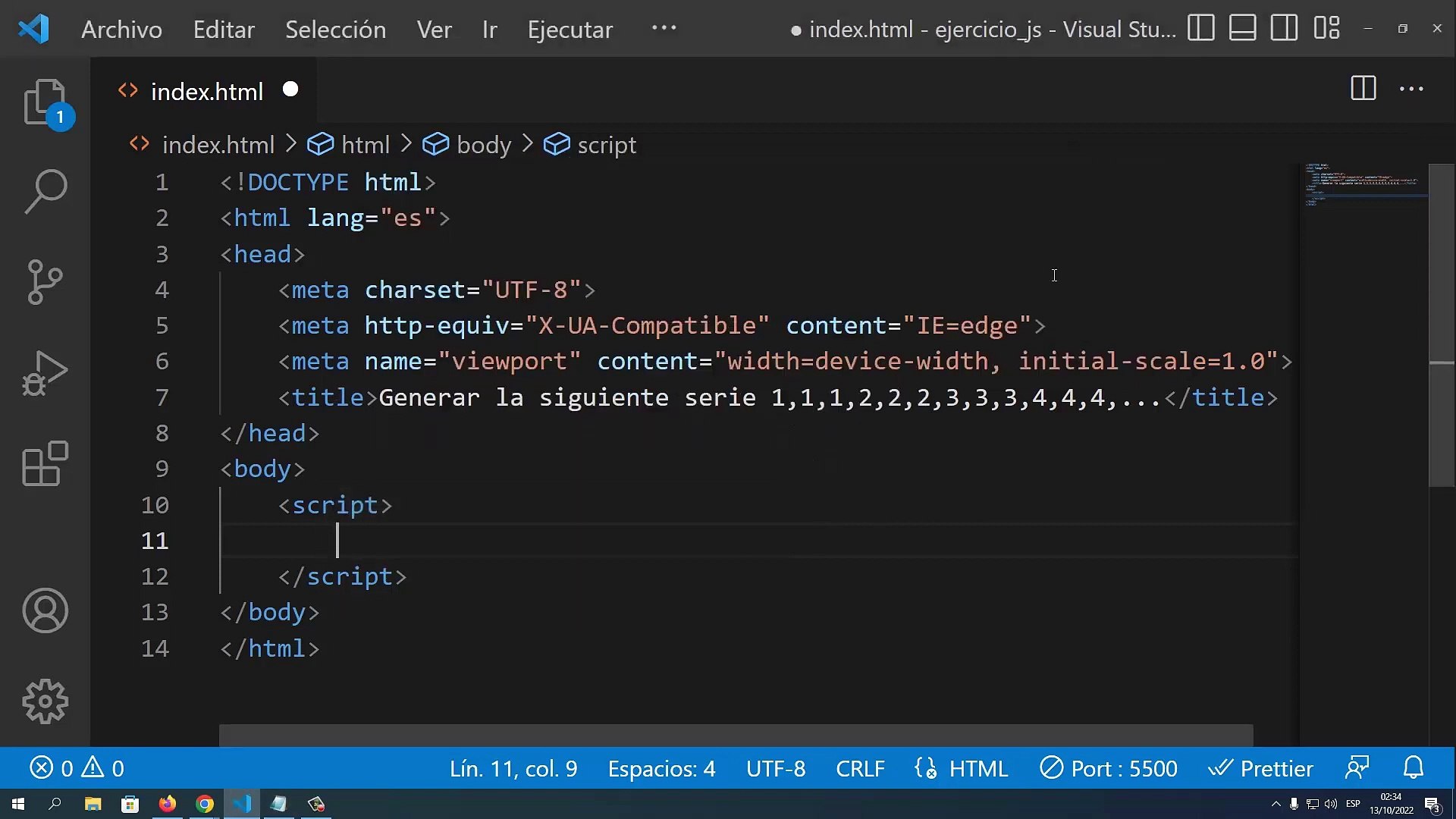1456x819 pixels.
Task: Open the Ejecutar menu
Action: [570, 30]
